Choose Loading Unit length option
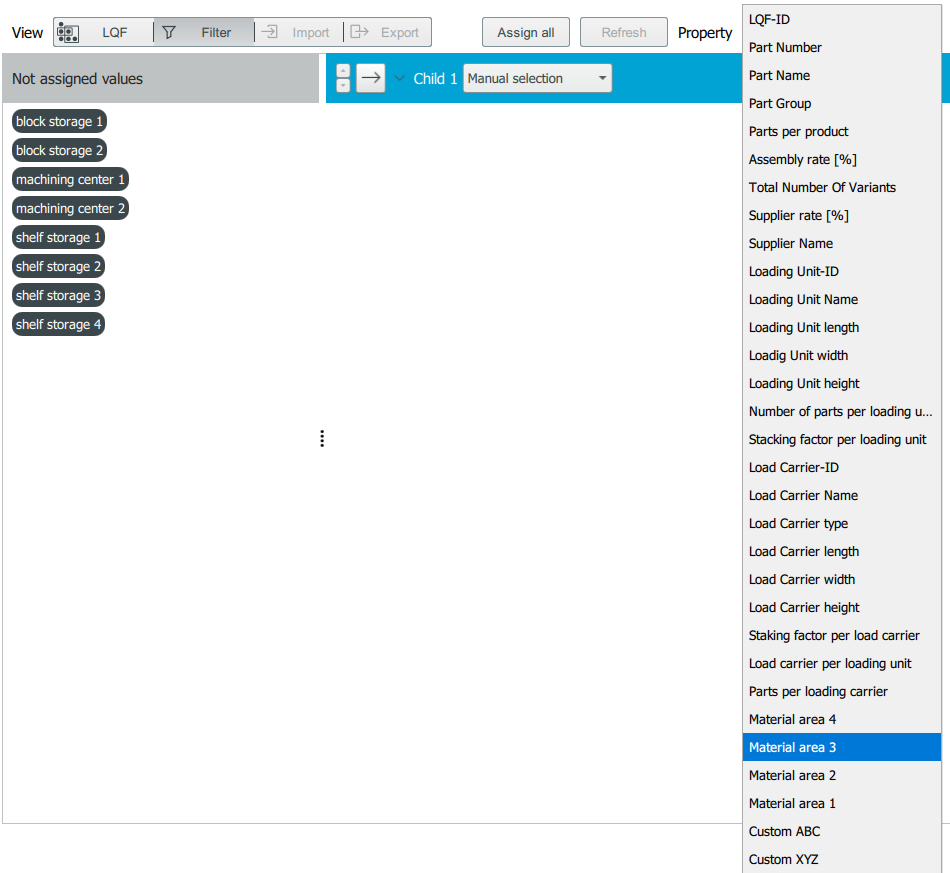The width and height of the screenshot is (950, 873). pyautogui.click(x=842, y=327)
